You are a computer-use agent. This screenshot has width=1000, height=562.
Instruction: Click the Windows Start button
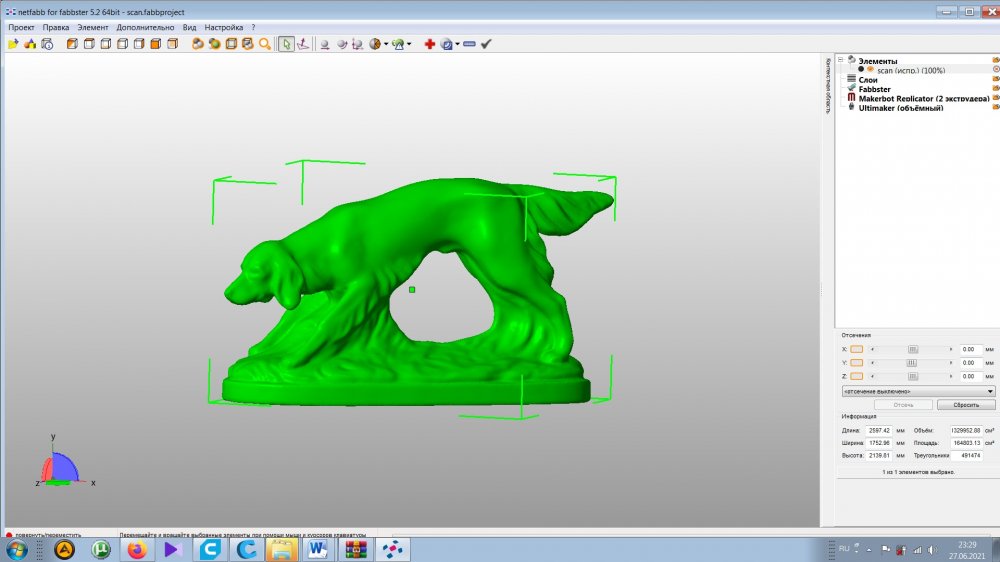[17, 549]
